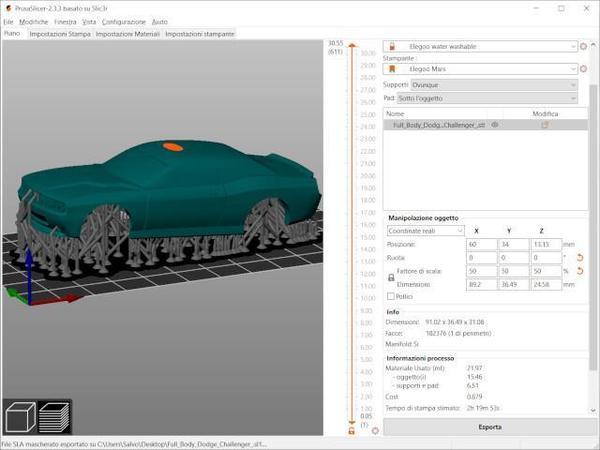Reset rotation with the Ruota arrow icon
Image resolution: width=600 pixels, height=450 pixels.
click(x=578, y=257)
